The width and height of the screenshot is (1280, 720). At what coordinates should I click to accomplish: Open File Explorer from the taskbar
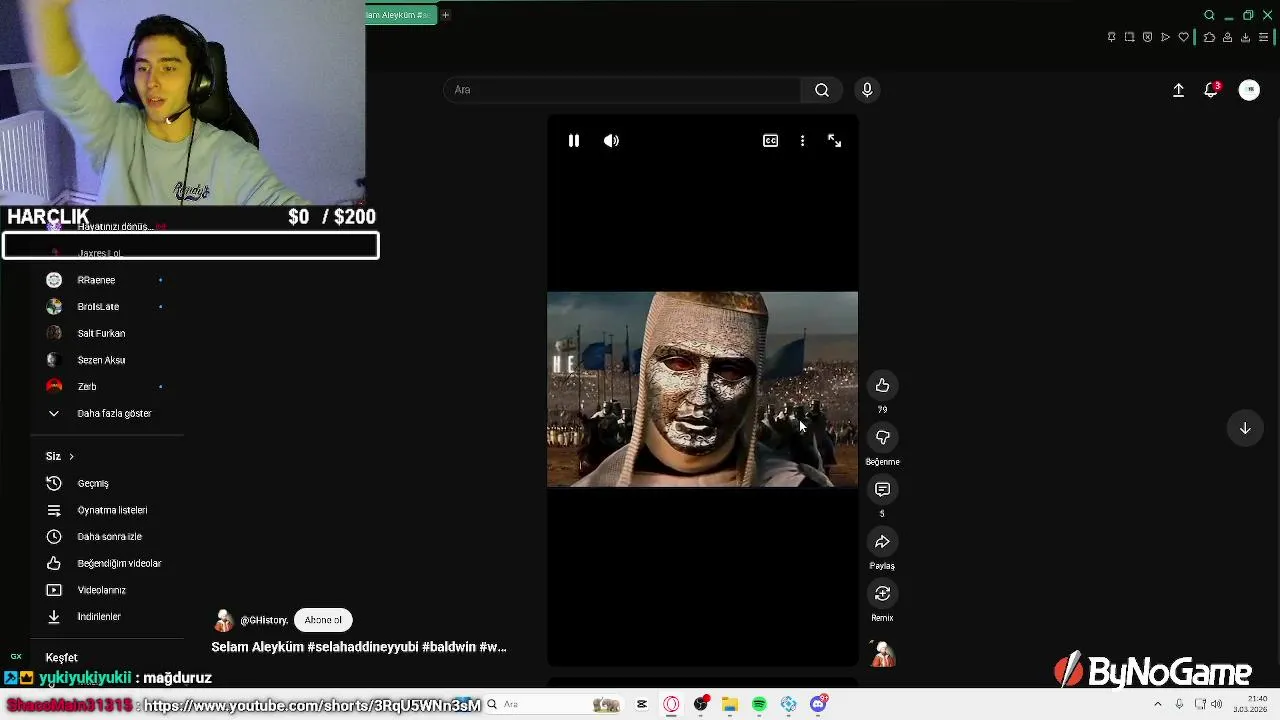coord(730,704)
